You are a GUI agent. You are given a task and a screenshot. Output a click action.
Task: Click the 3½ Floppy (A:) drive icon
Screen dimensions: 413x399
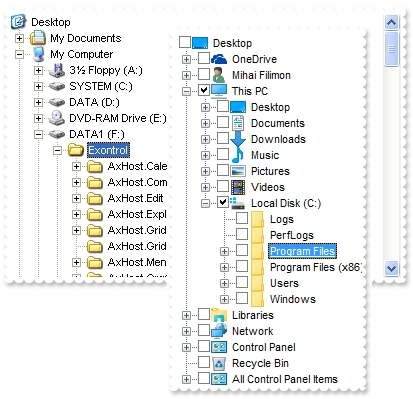[x=57, y=70]
